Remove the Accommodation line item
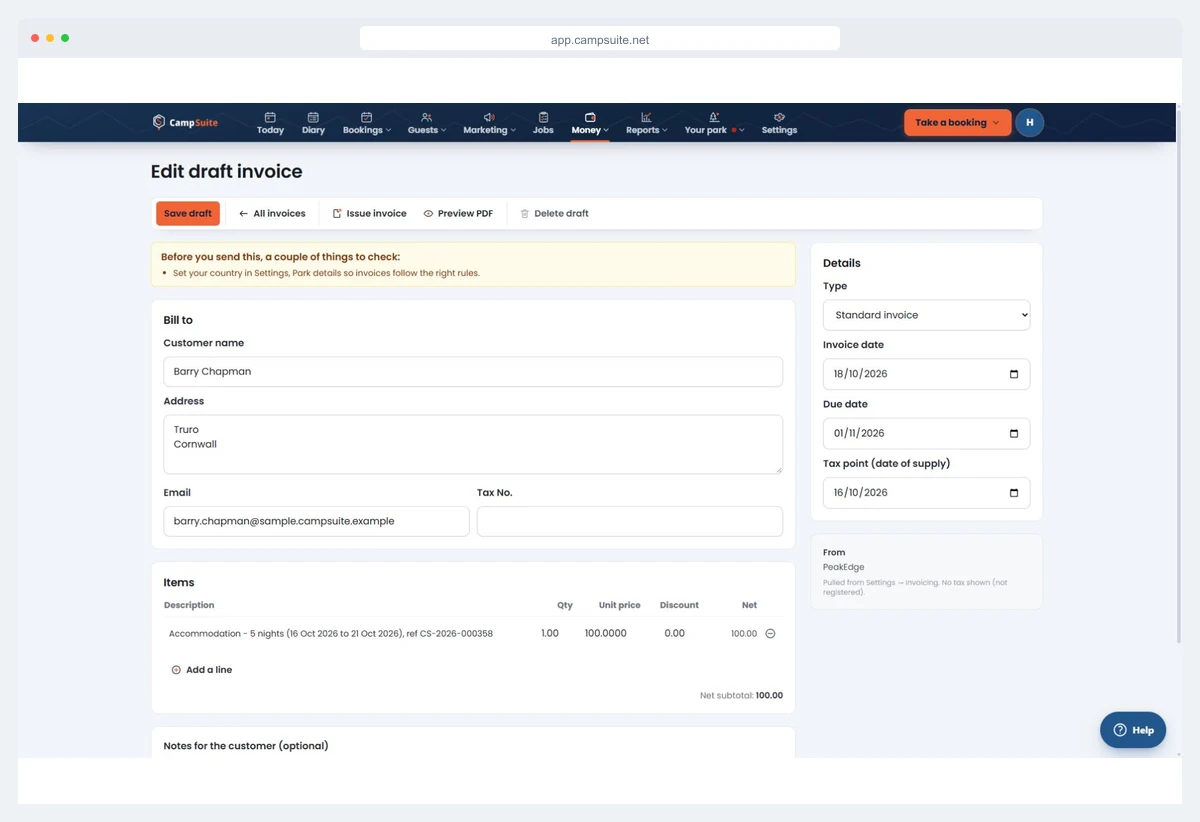 click(x=770, y=633)
